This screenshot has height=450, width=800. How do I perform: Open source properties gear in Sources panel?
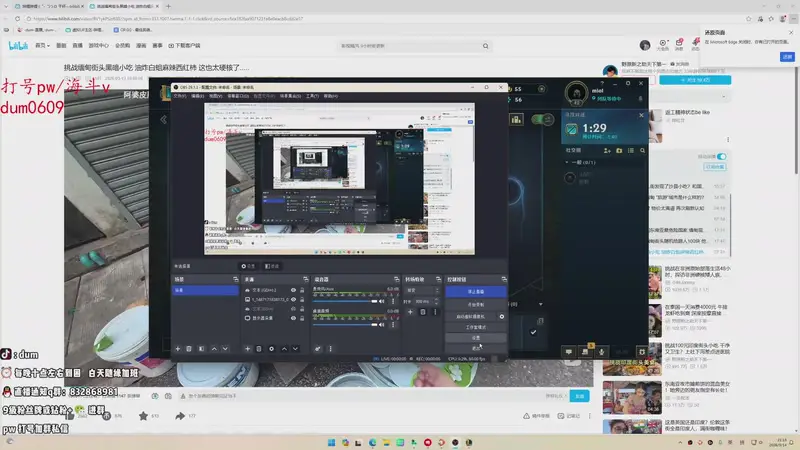[272, 349]
